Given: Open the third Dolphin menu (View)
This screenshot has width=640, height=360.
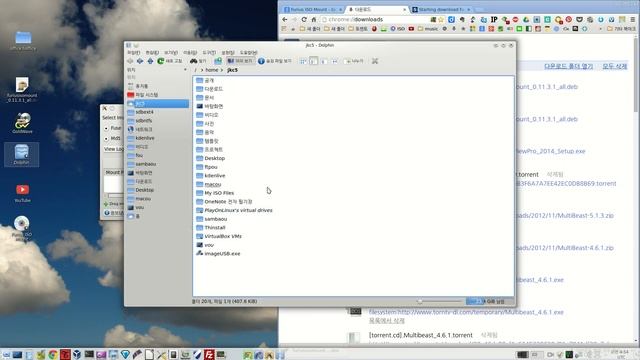Looking at the screenshot, I should click(171, 53).
